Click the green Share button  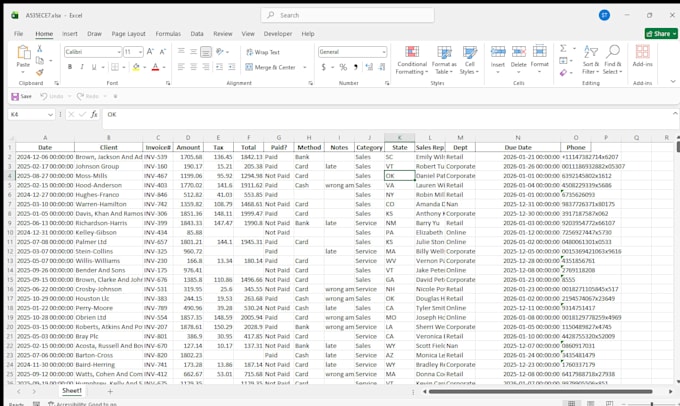pos(661,33)
